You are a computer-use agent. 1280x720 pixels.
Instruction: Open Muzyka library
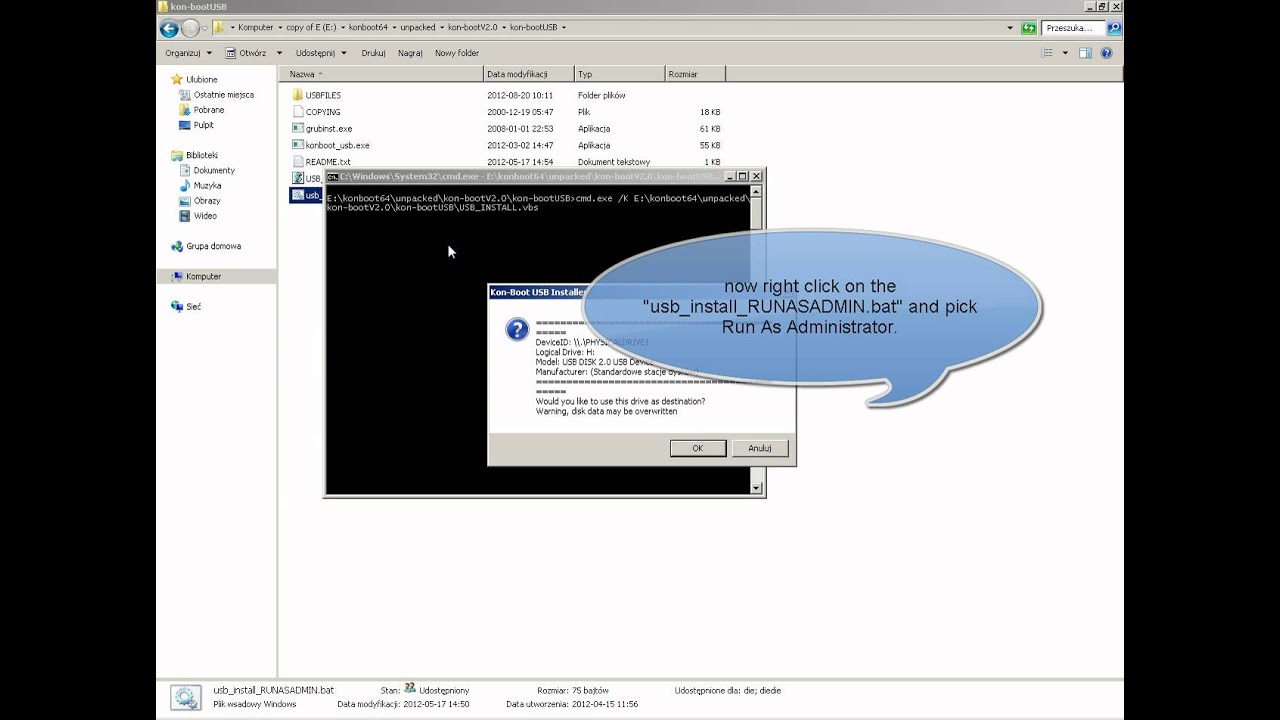tap(200, 185)
